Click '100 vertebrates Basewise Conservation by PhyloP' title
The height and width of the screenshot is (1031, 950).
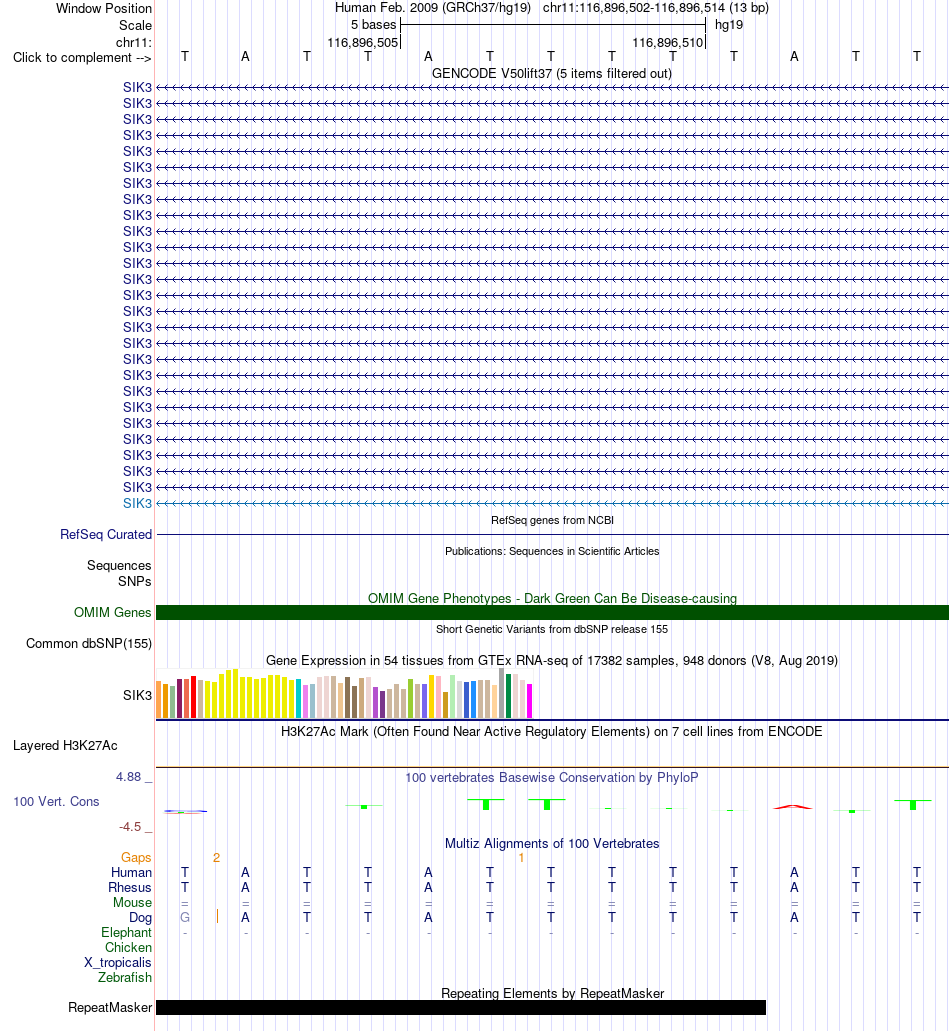(552, 777)
